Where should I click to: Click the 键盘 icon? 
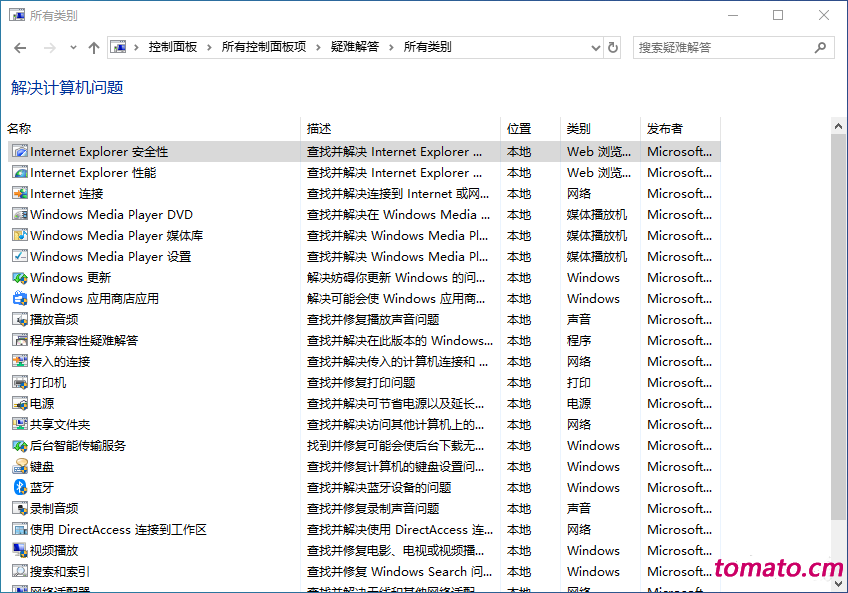(20, 466)
